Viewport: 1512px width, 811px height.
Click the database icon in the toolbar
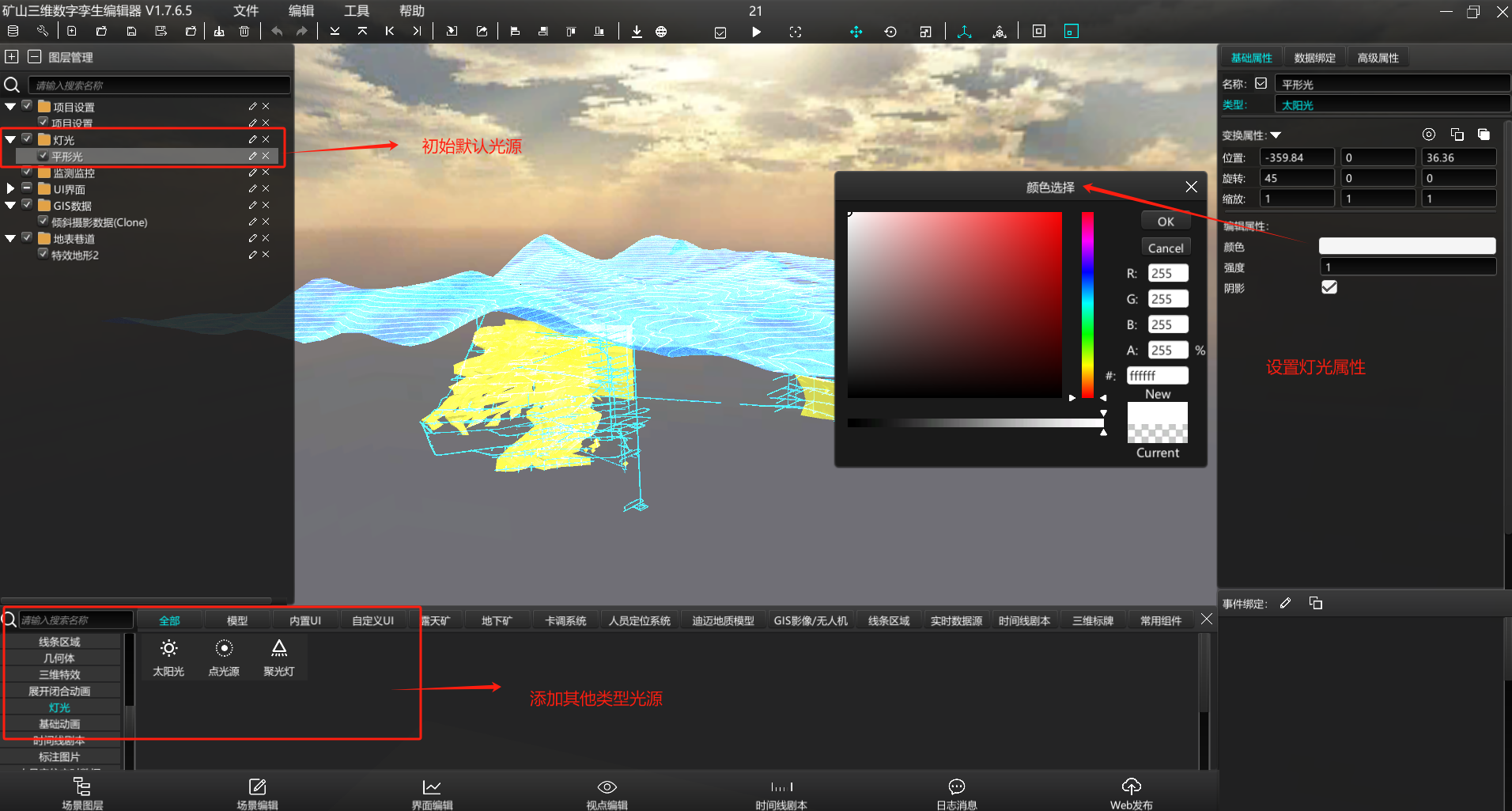[13, 31]
